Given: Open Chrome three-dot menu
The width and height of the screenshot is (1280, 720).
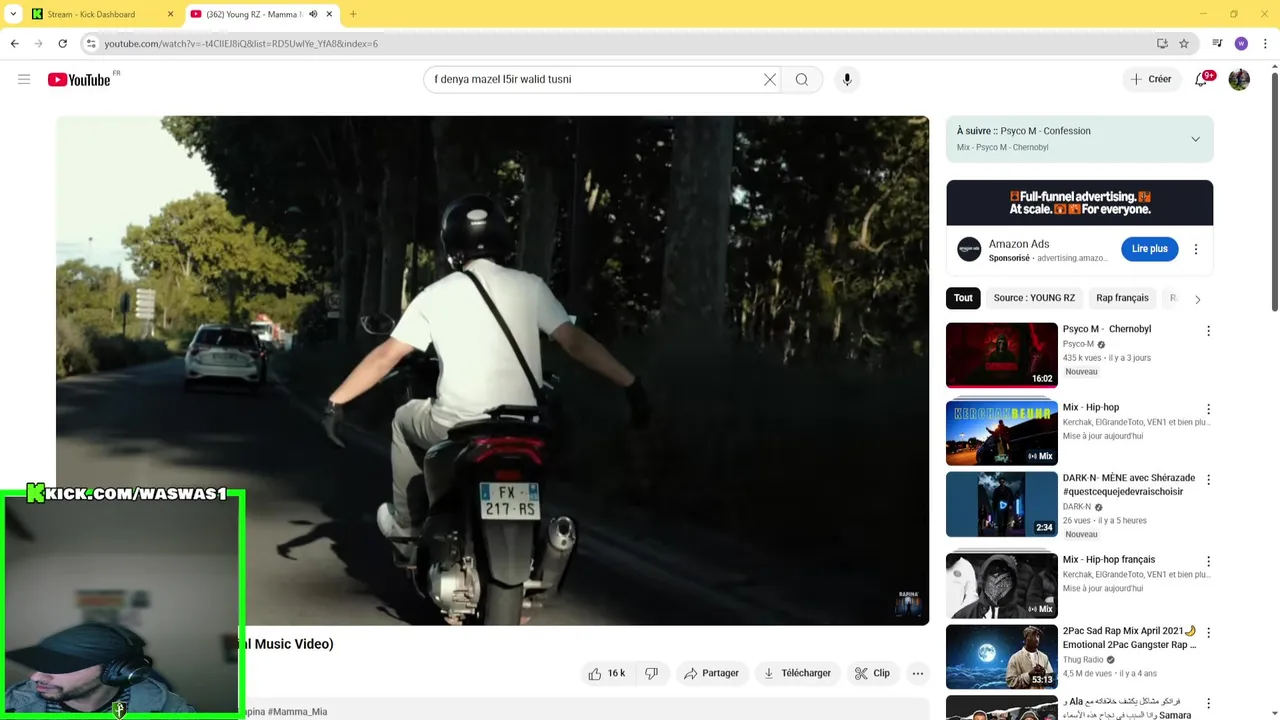Looking at the screenshot, I should pos(1265,44).
